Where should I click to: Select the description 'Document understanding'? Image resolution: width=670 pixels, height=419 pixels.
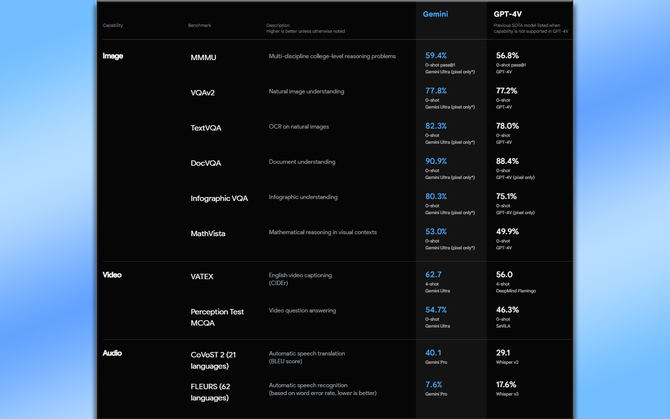[x=302, y=162]
